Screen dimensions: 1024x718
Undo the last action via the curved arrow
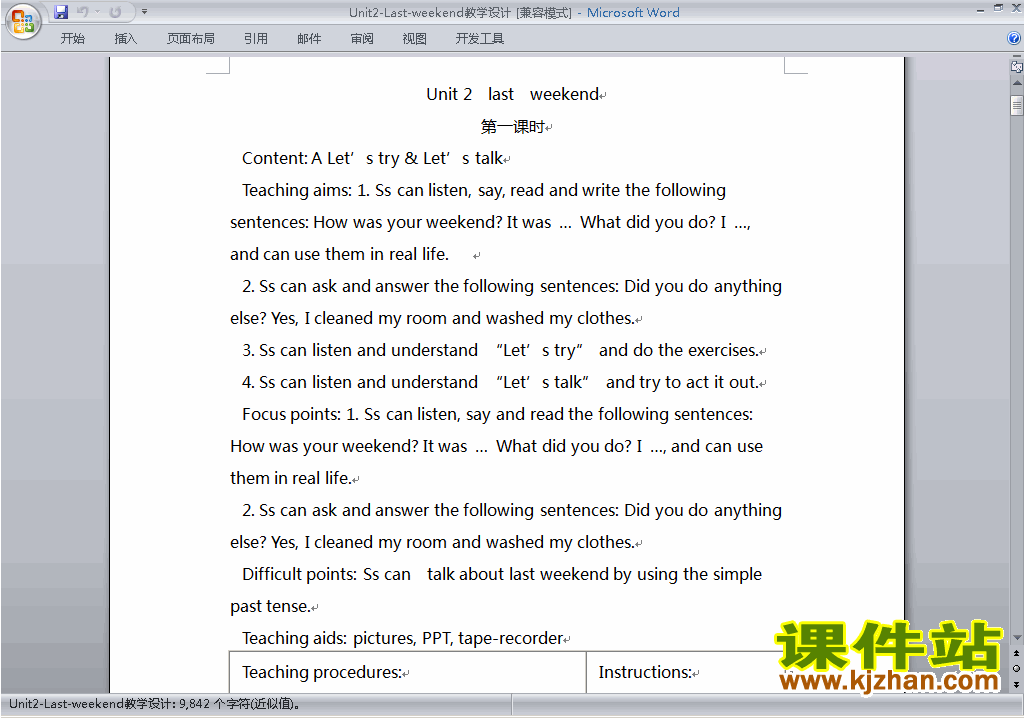[82, 12]
